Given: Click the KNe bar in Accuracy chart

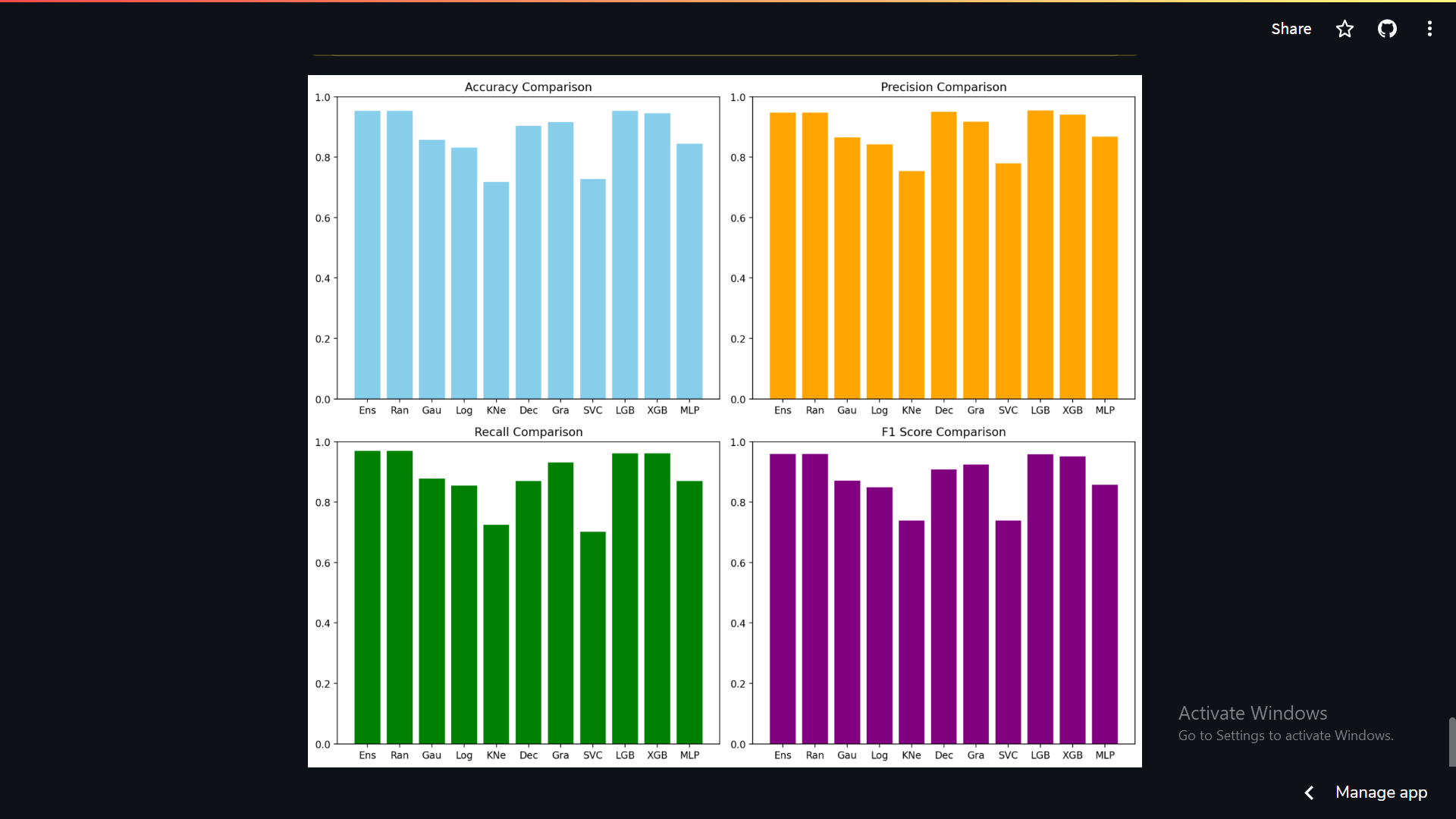Looking at the screenshot, I should pyautogui.click(x=496, y=291).
